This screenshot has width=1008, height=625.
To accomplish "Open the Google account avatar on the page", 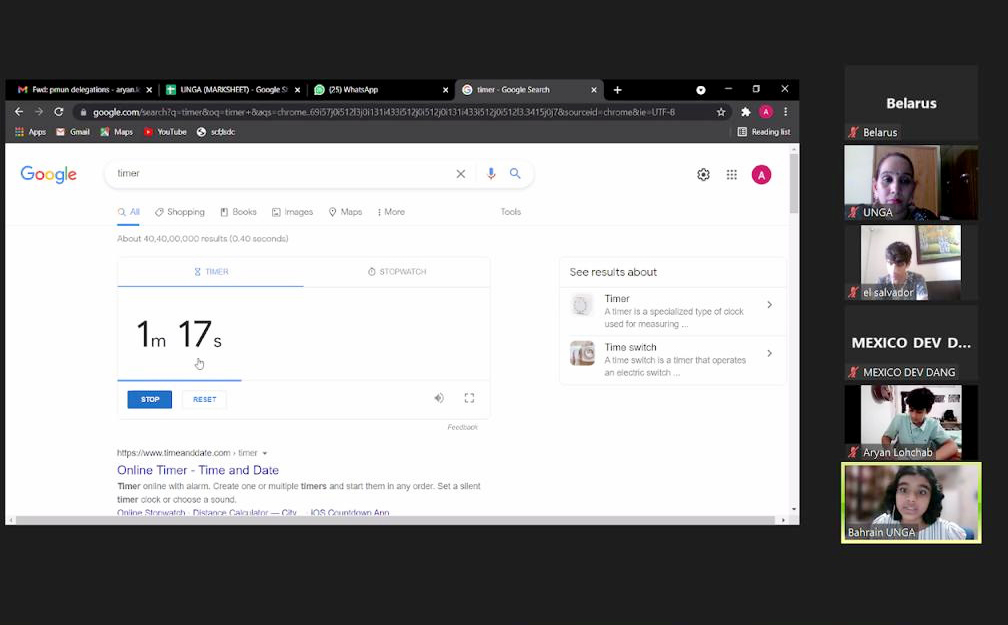I will click(x=761, y=175).
